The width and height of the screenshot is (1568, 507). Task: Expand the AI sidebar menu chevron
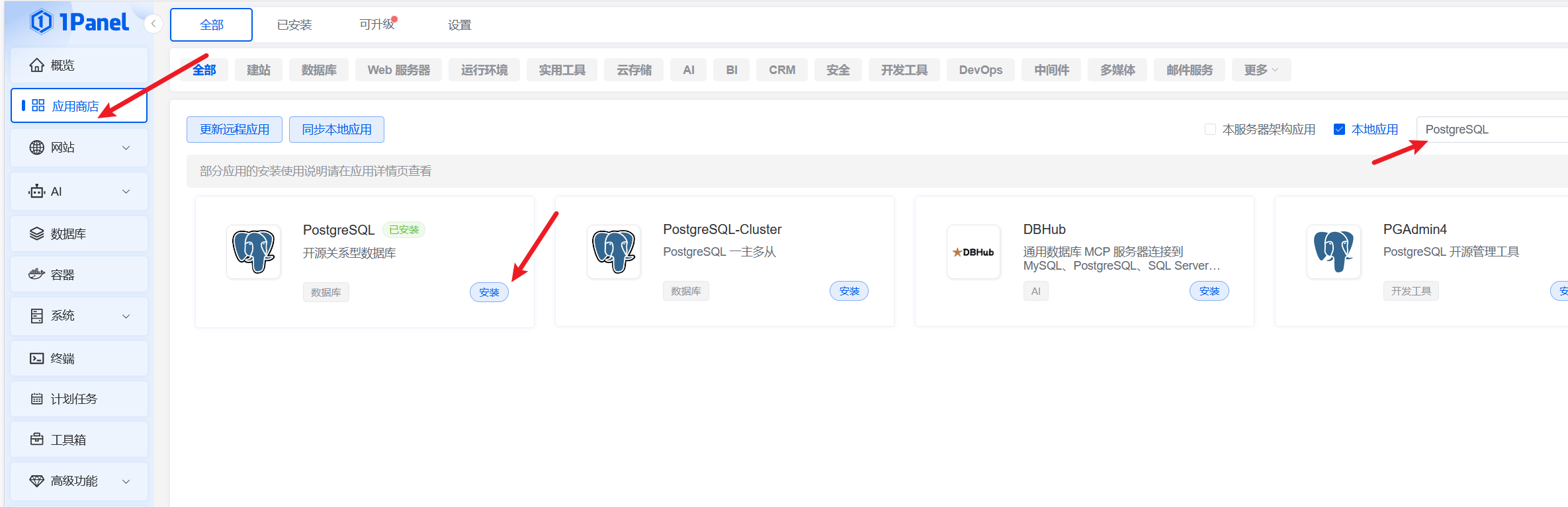(126, 192)
